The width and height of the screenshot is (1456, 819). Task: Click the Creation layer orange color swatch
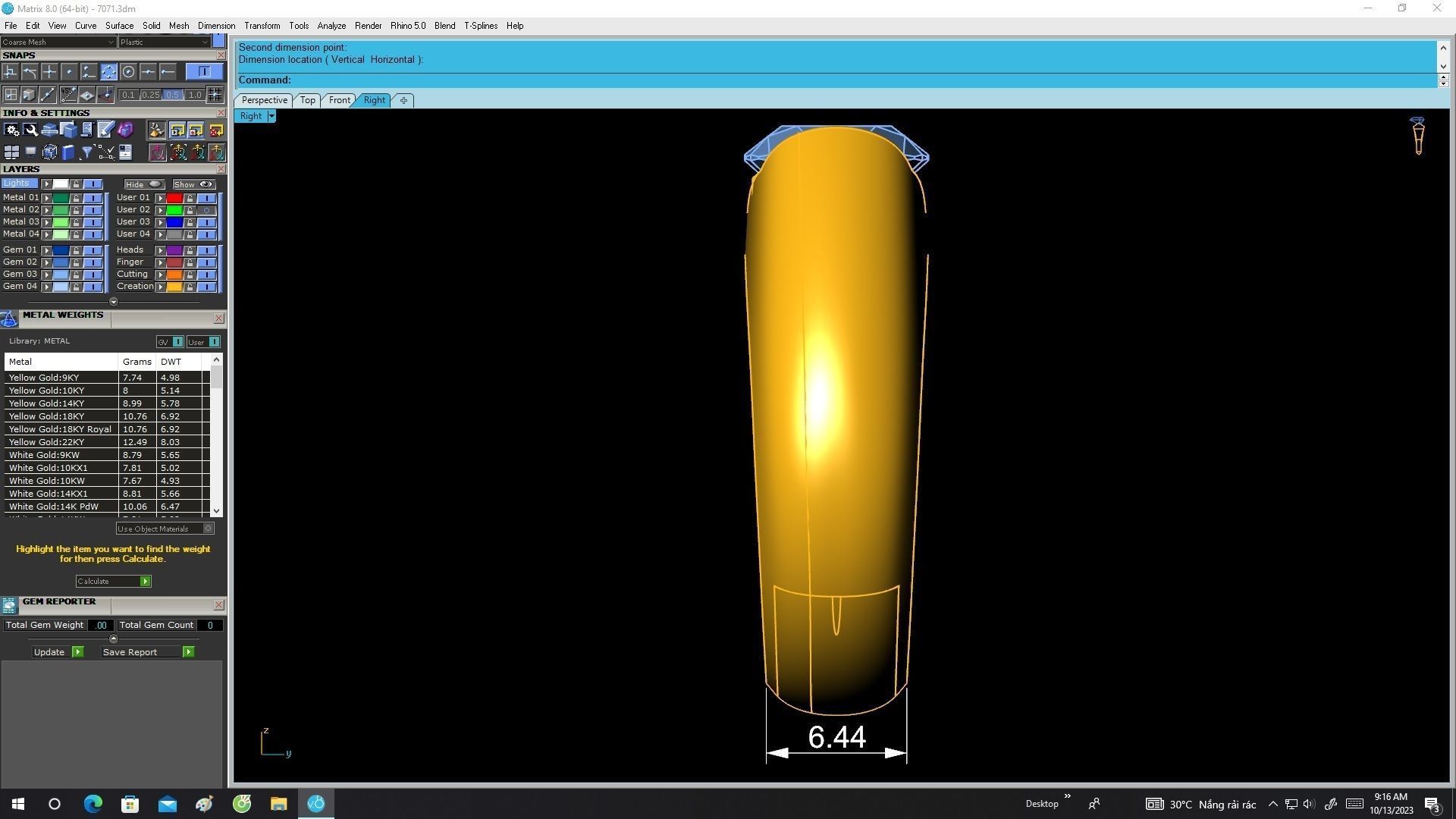(174, 287)
